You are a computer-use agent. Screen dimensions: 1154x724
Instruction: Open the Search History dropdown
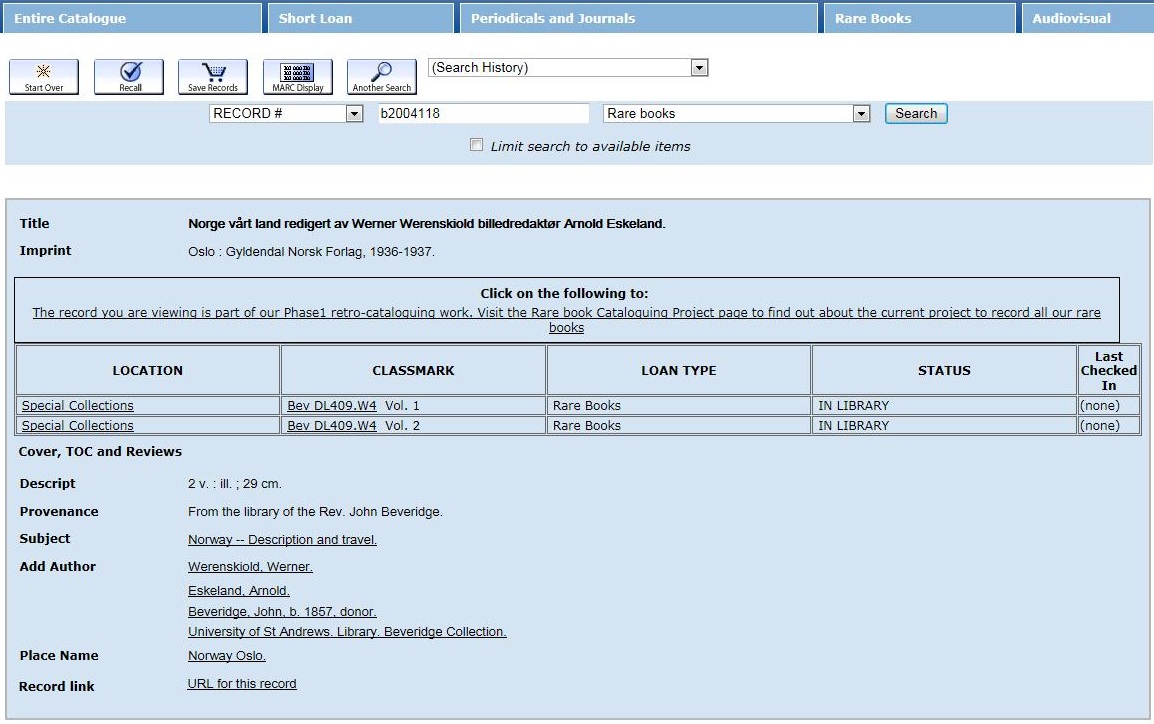(568, 68)
